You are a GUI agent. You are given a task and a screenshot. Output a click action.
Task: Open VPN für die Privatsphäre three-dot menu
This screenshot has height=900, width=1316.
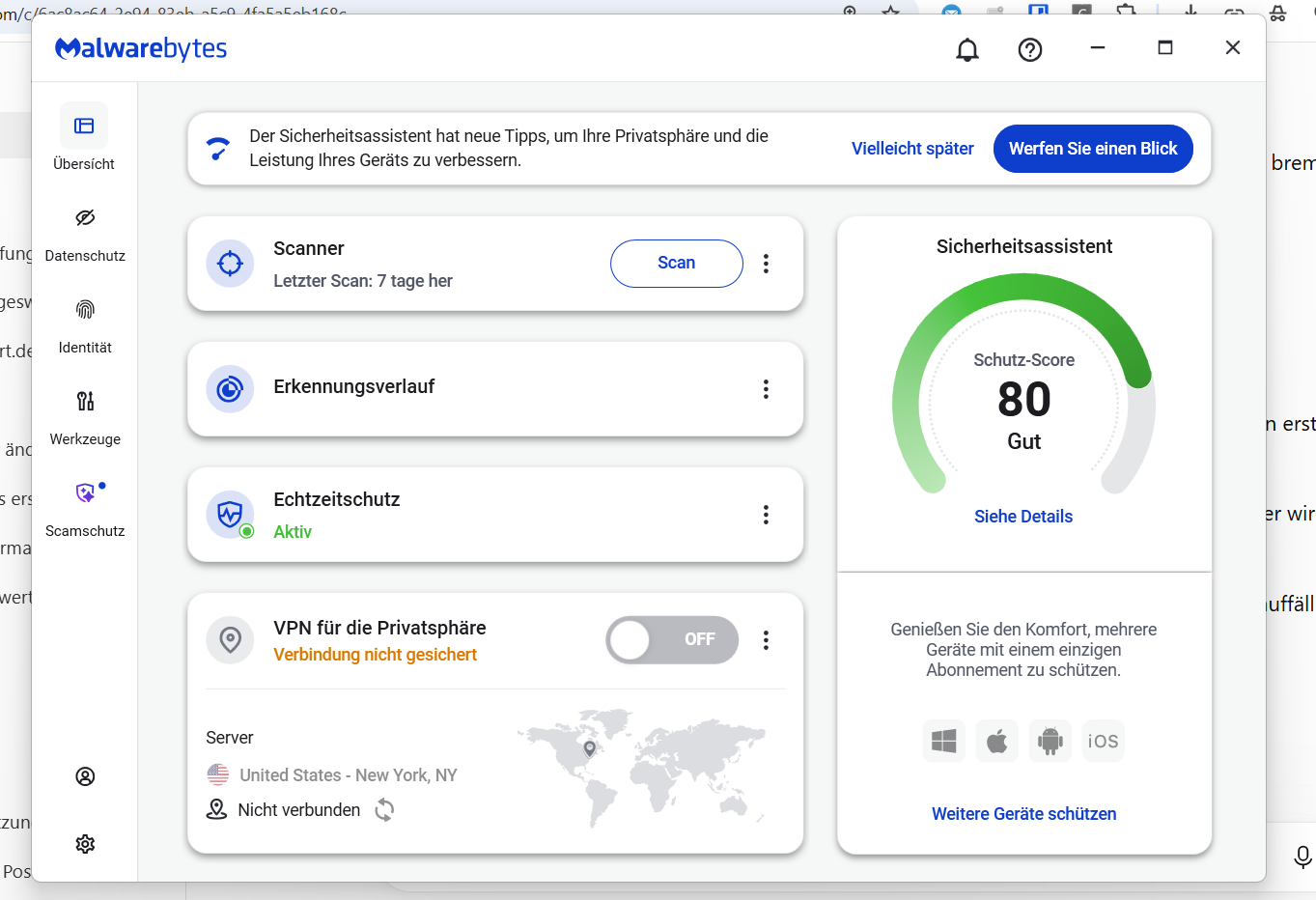tap(766, 640)
